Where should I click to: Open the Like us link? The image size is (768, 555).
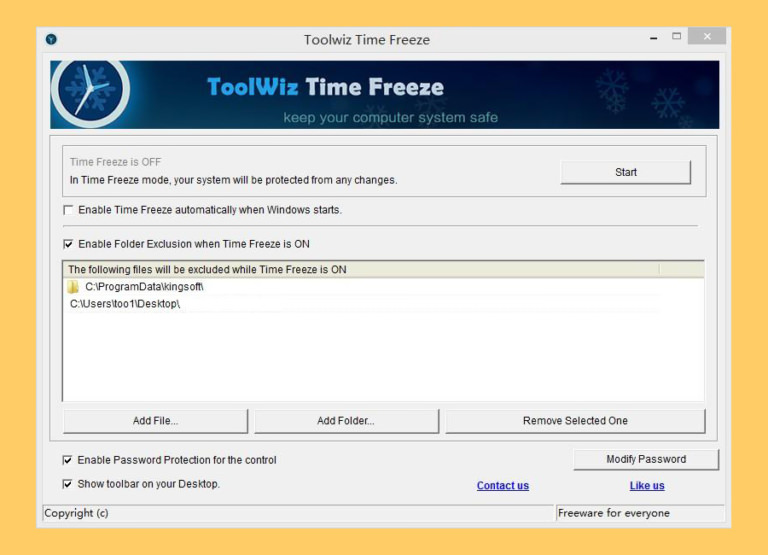[x=647, y=485]
